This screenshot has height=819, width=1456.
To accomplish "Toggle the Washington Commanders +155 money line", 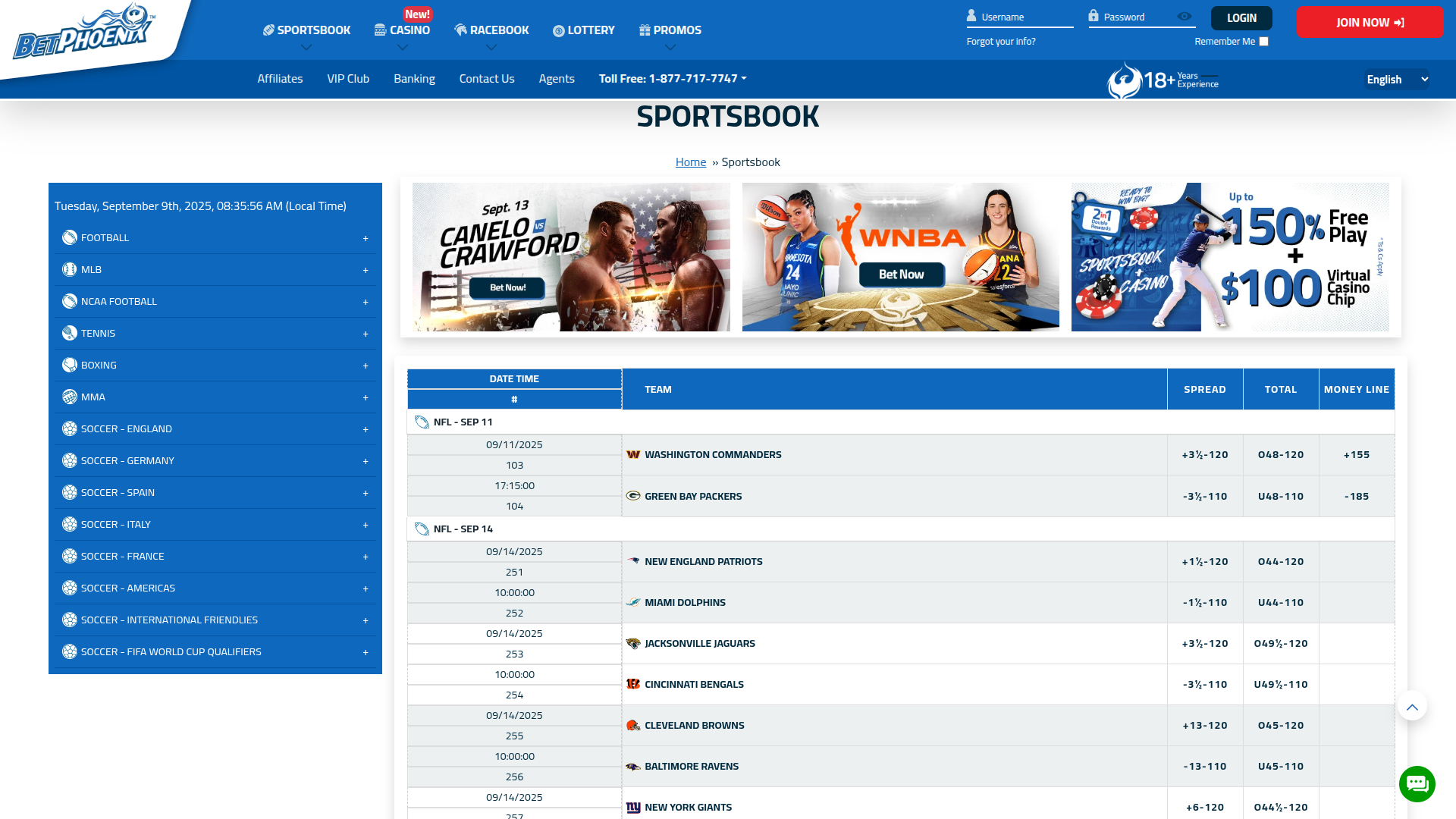I will point(1357,454).
